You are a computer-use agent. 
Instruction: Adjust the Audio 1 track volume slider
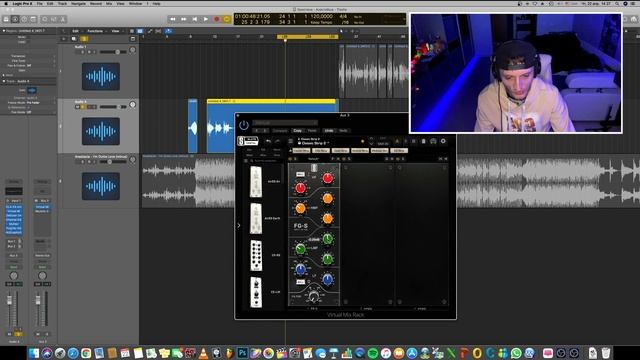[x=113, y=52]
